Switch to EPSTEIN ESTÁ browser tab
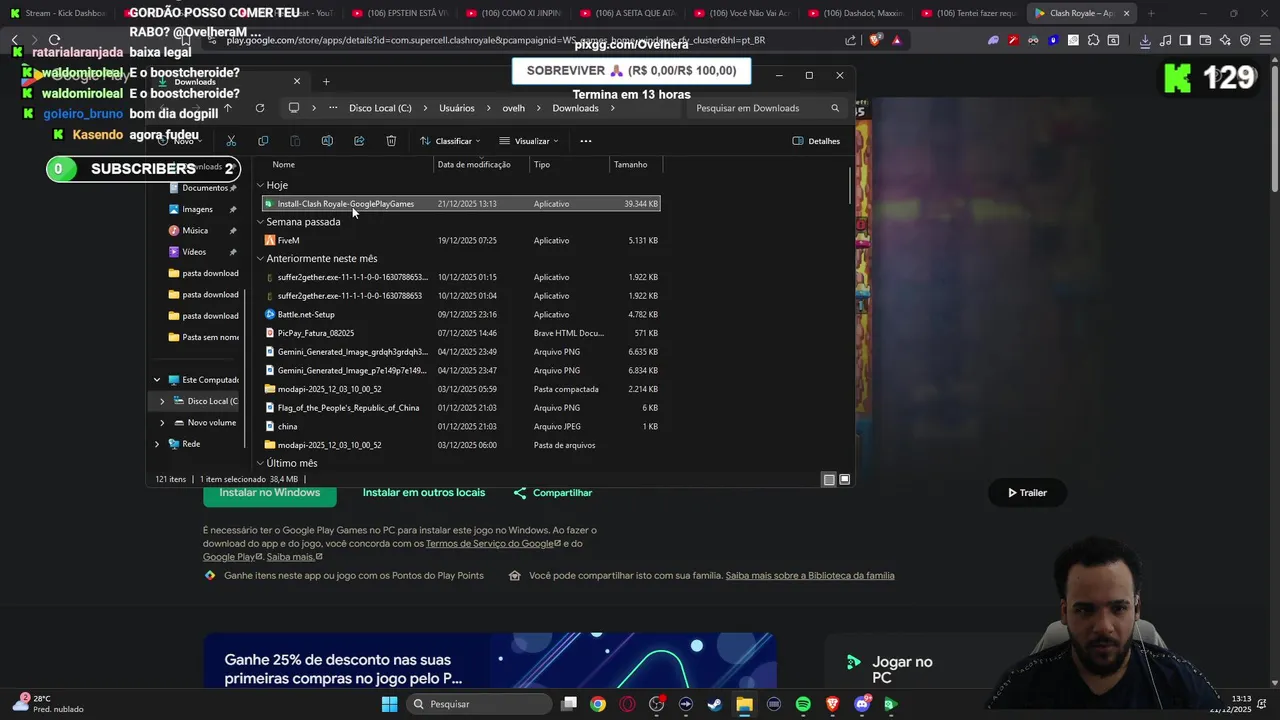Image resolution: width=1280 pixels, height=720 pixels. pyautogui.click(x=401, y=13)
